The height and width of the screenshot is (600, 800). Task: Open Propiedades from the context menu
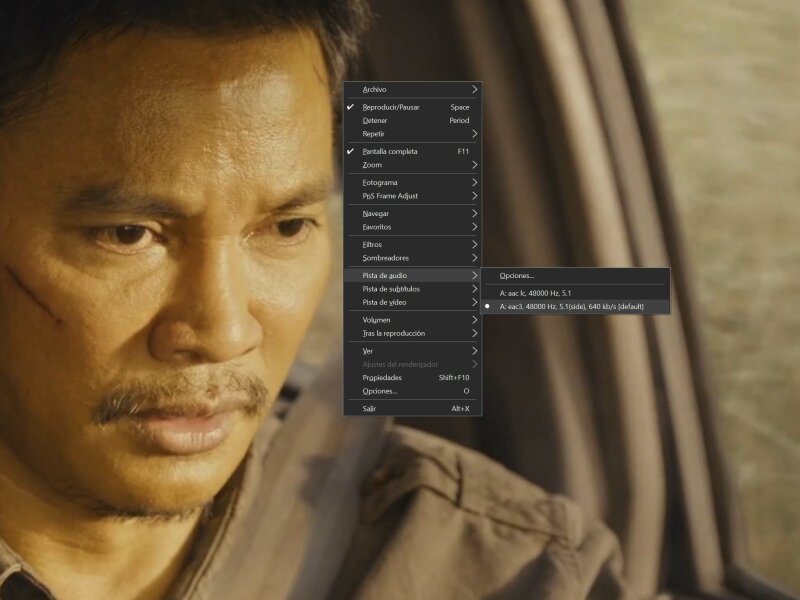coord(382,378)
